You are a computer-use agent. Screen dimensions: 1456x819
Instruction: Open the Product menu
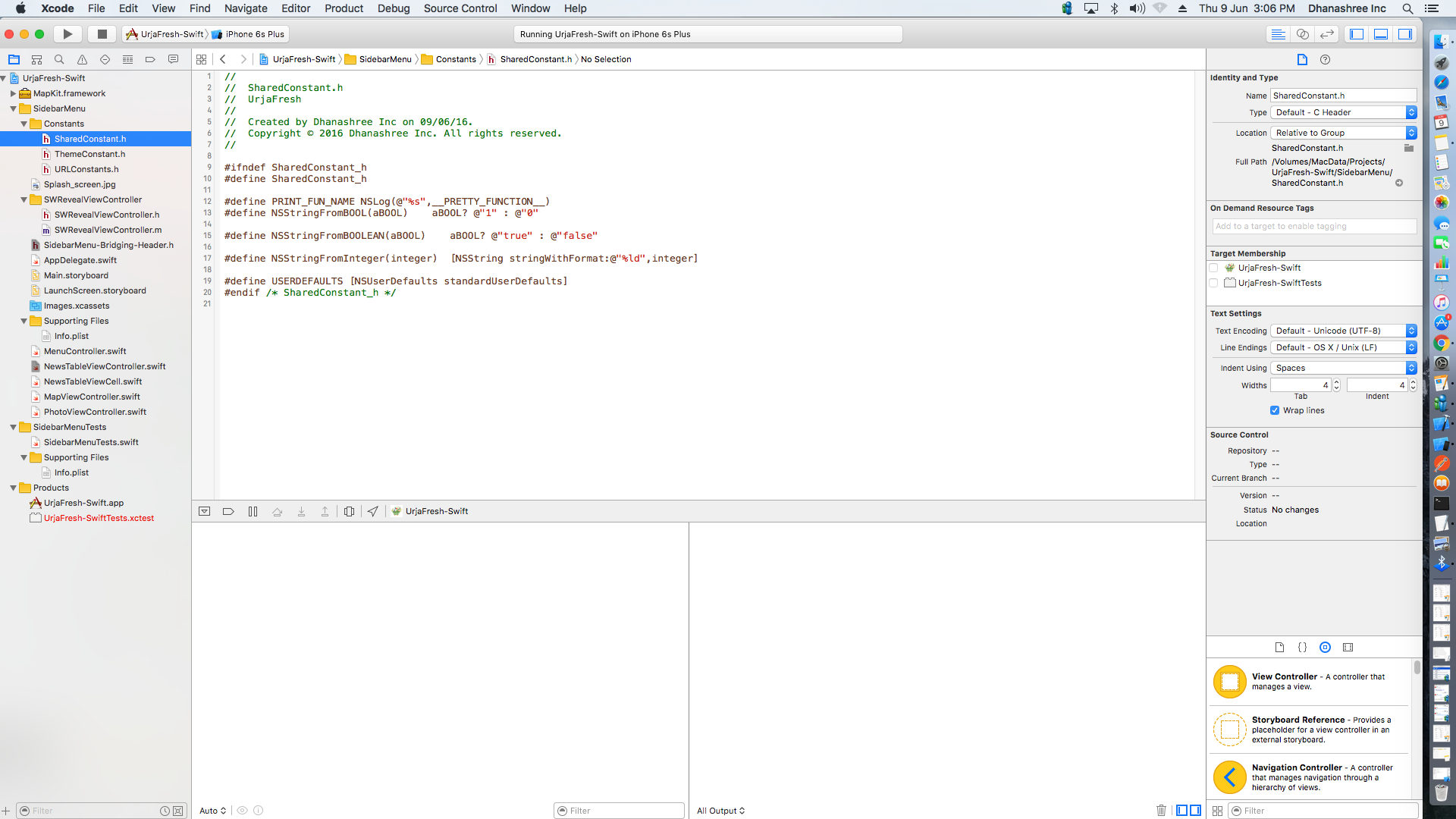click(x=344, y=8)
